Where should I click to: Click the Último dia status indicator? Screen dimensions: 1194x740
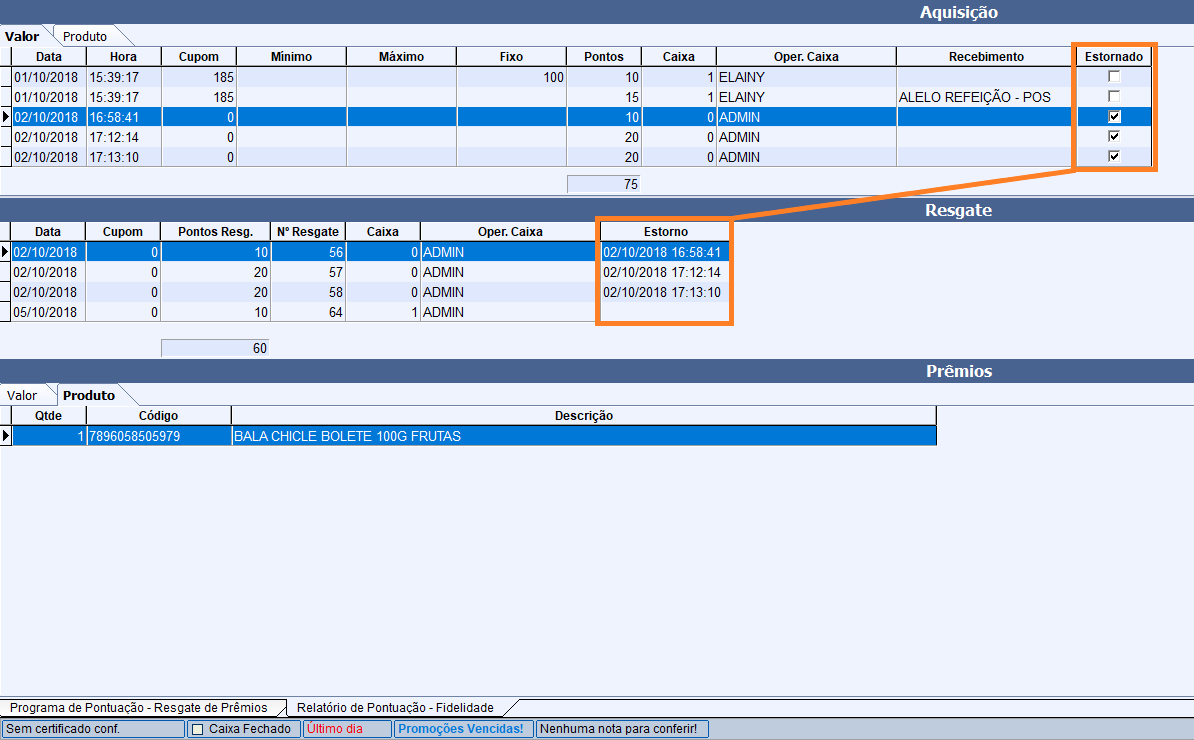tap(335, 729)
